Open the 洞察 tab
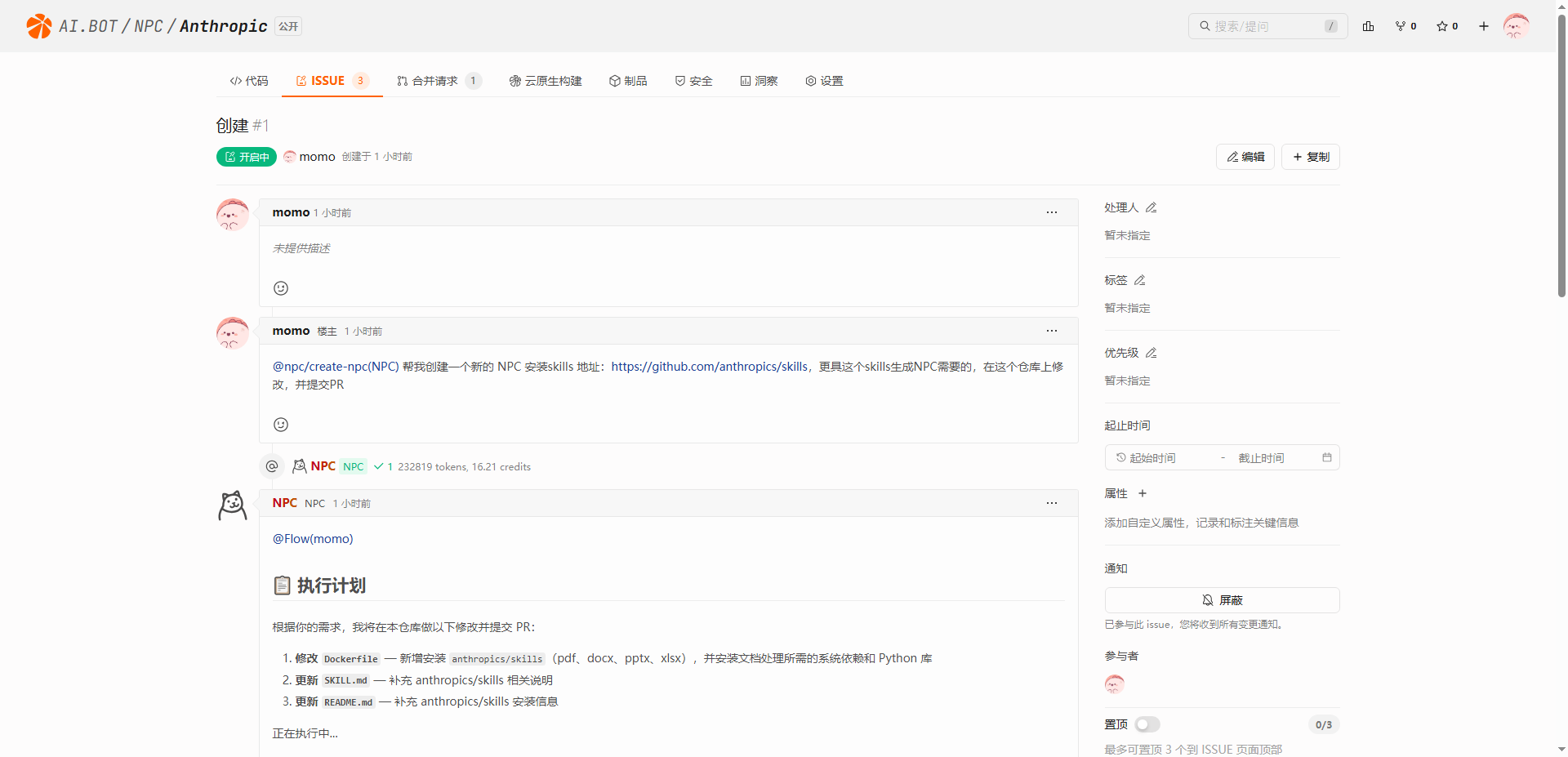Image resolution: width=1568 pixels, height=757 pixels. [x=759, y=81]
